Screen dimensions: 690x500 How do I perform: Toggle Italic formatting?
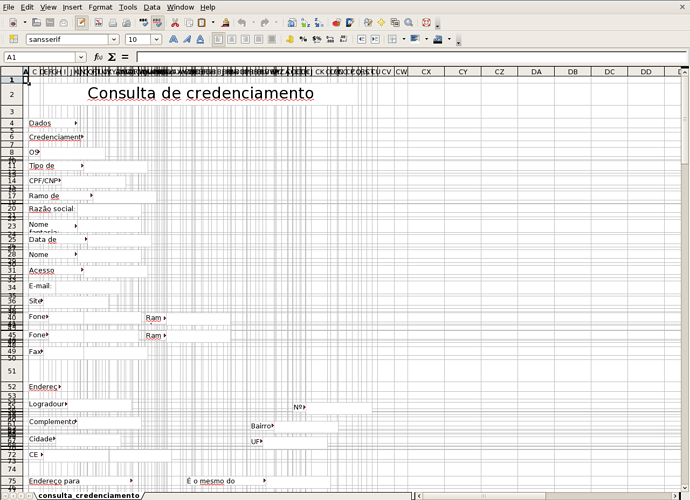click(187, 39)
